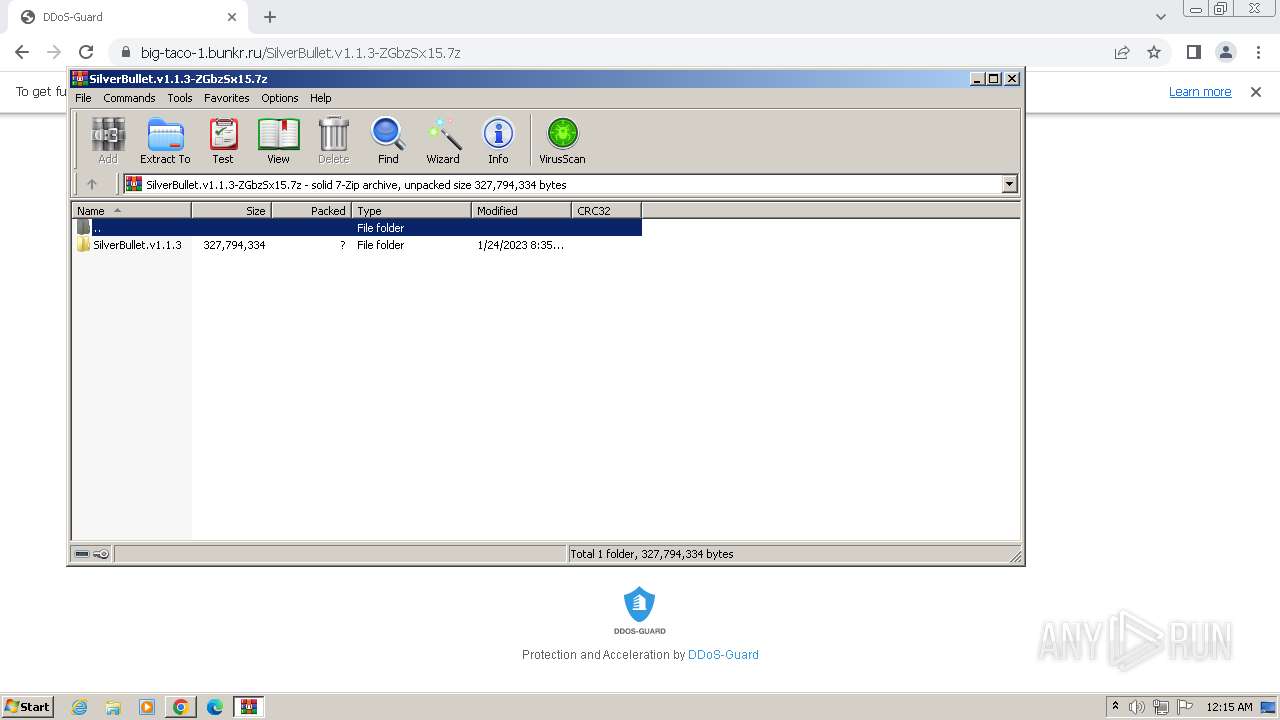The height and width of the screenshot is (720, 1280).
Task: Click the status bar folder total text
Action: pyautogui.click(x=652, y=554)
